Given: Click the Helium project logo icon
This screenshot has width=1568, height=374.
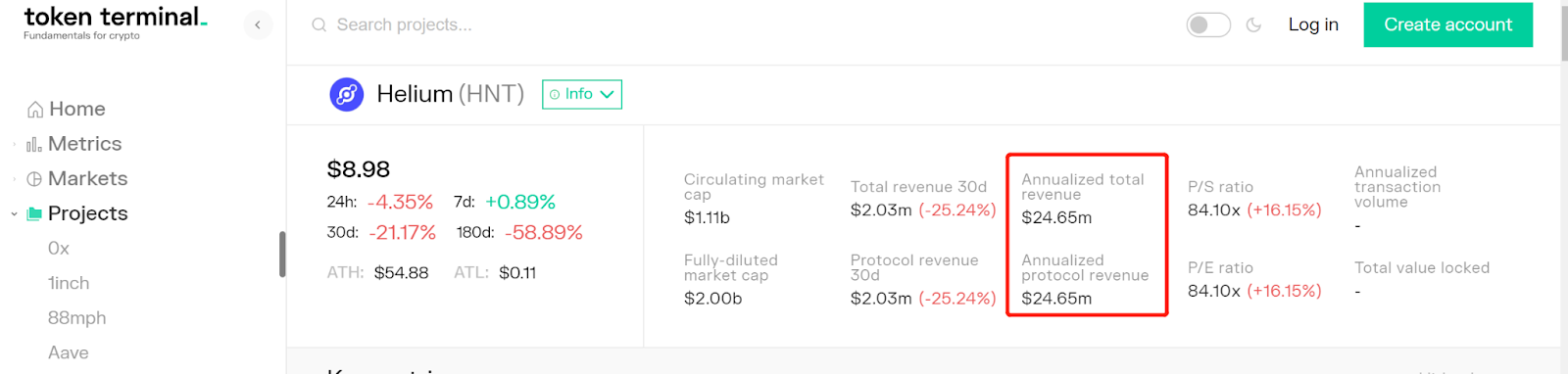Looking at the screenshot, I should click(x=347, y=95).
